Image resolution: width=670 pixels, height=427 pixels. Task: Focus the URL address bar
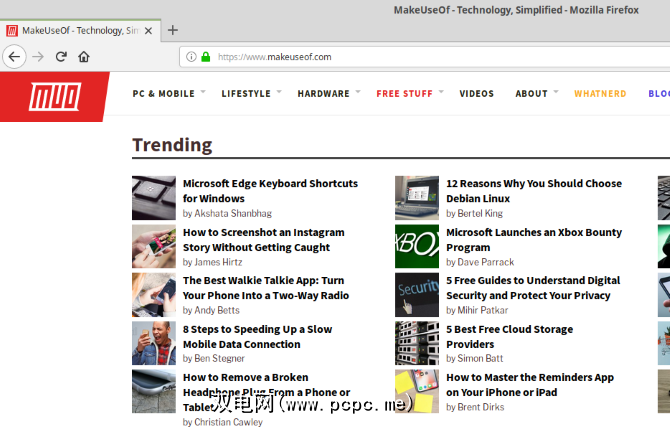pos(425,57)
